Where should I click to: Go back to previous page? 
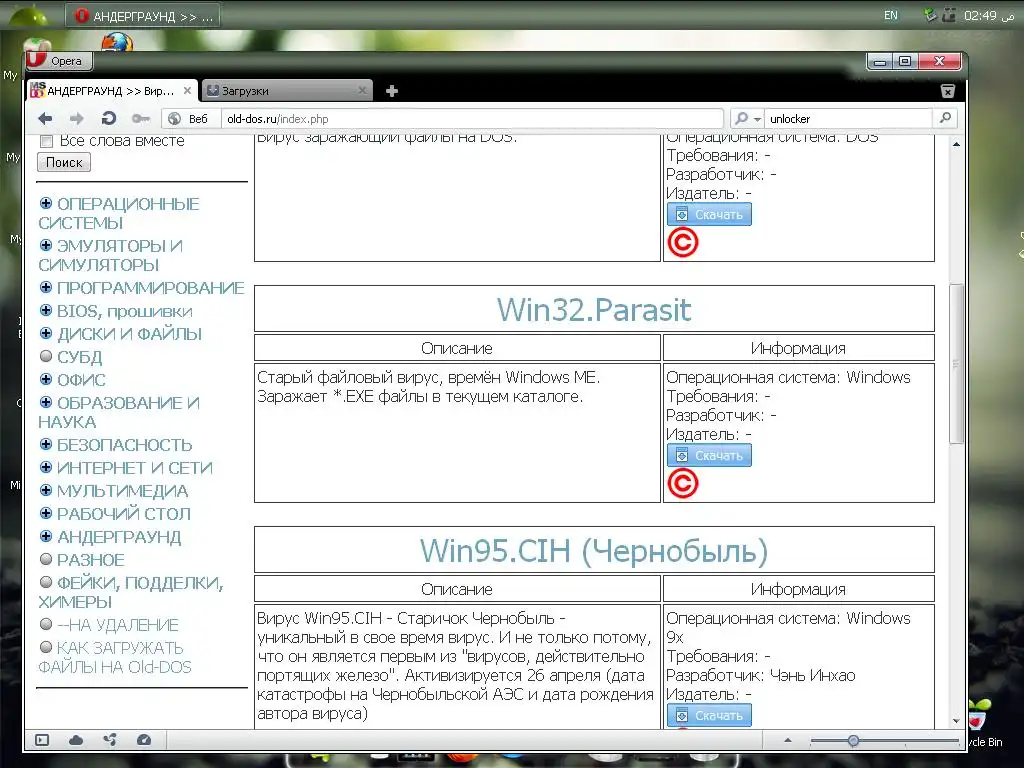(45, 118)
